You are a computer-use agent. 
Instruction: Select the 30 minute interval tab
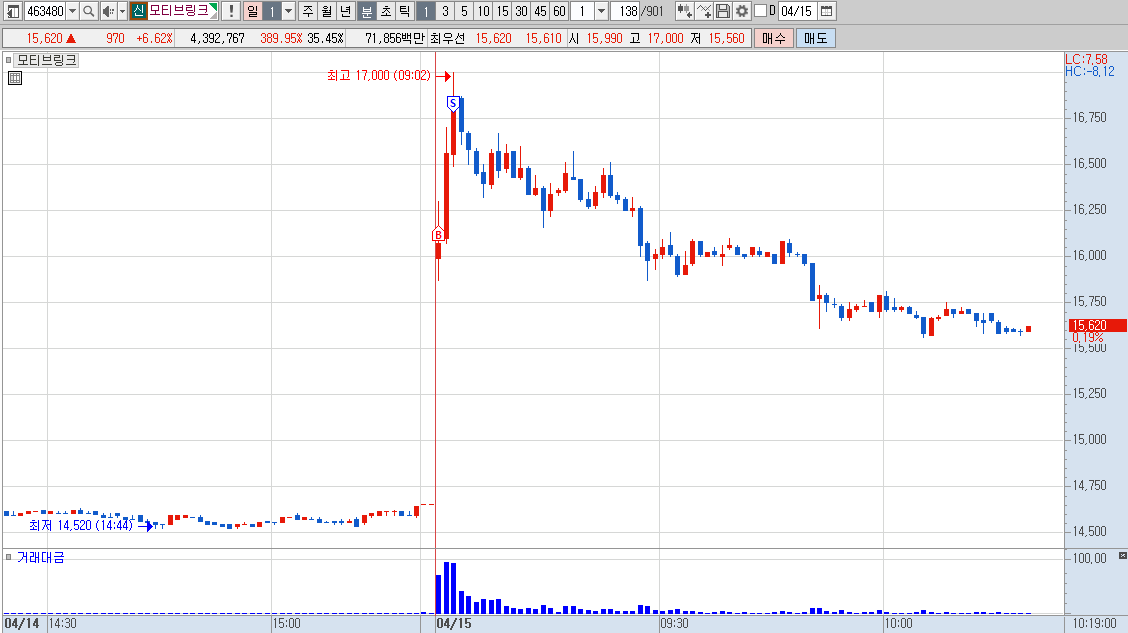522,11
